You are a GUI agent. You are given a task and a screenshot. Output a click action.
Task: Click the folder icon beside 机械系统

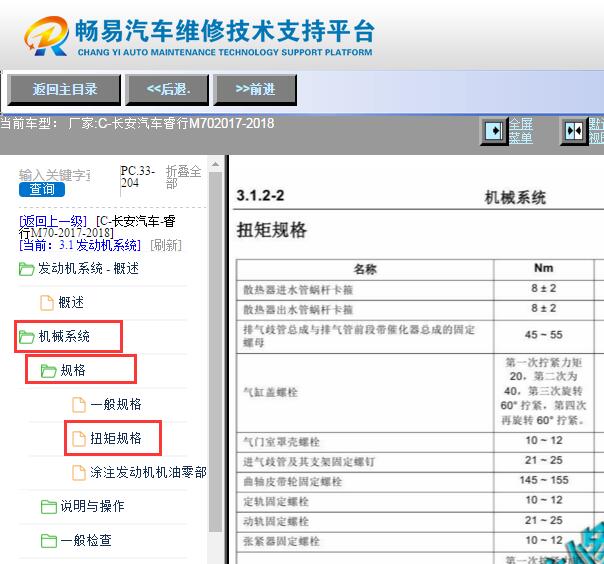(x=27, y=337)
